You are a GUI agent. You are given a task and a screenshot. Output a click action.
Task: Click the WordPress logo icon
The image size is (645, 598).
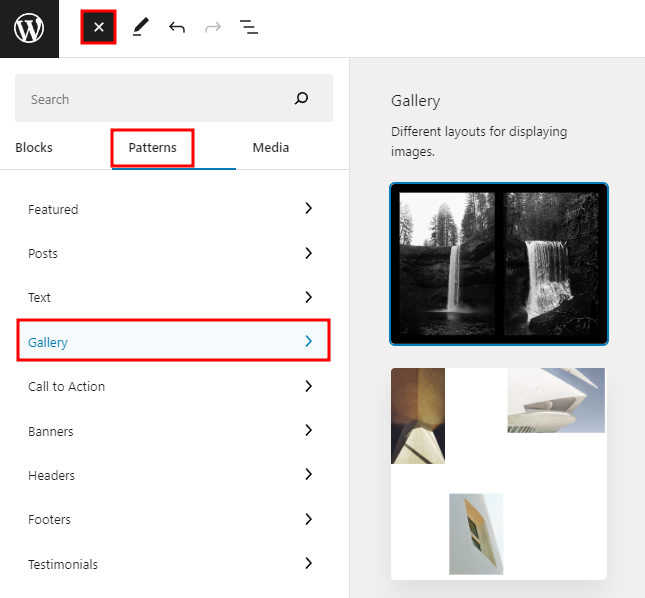coord(29,28)
